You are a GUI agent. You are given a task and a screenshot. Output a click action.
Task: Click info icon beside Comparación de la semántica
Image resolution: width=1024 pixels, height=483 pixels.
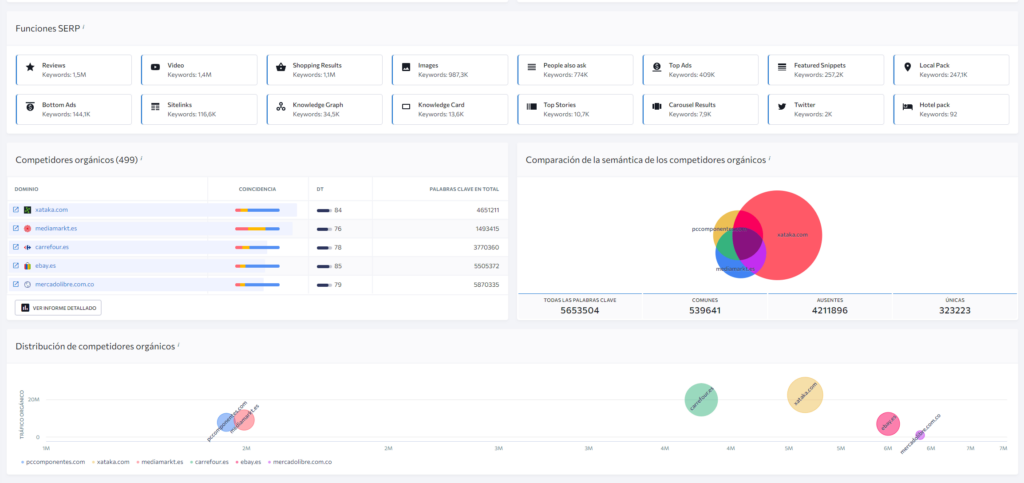(770, 158)
